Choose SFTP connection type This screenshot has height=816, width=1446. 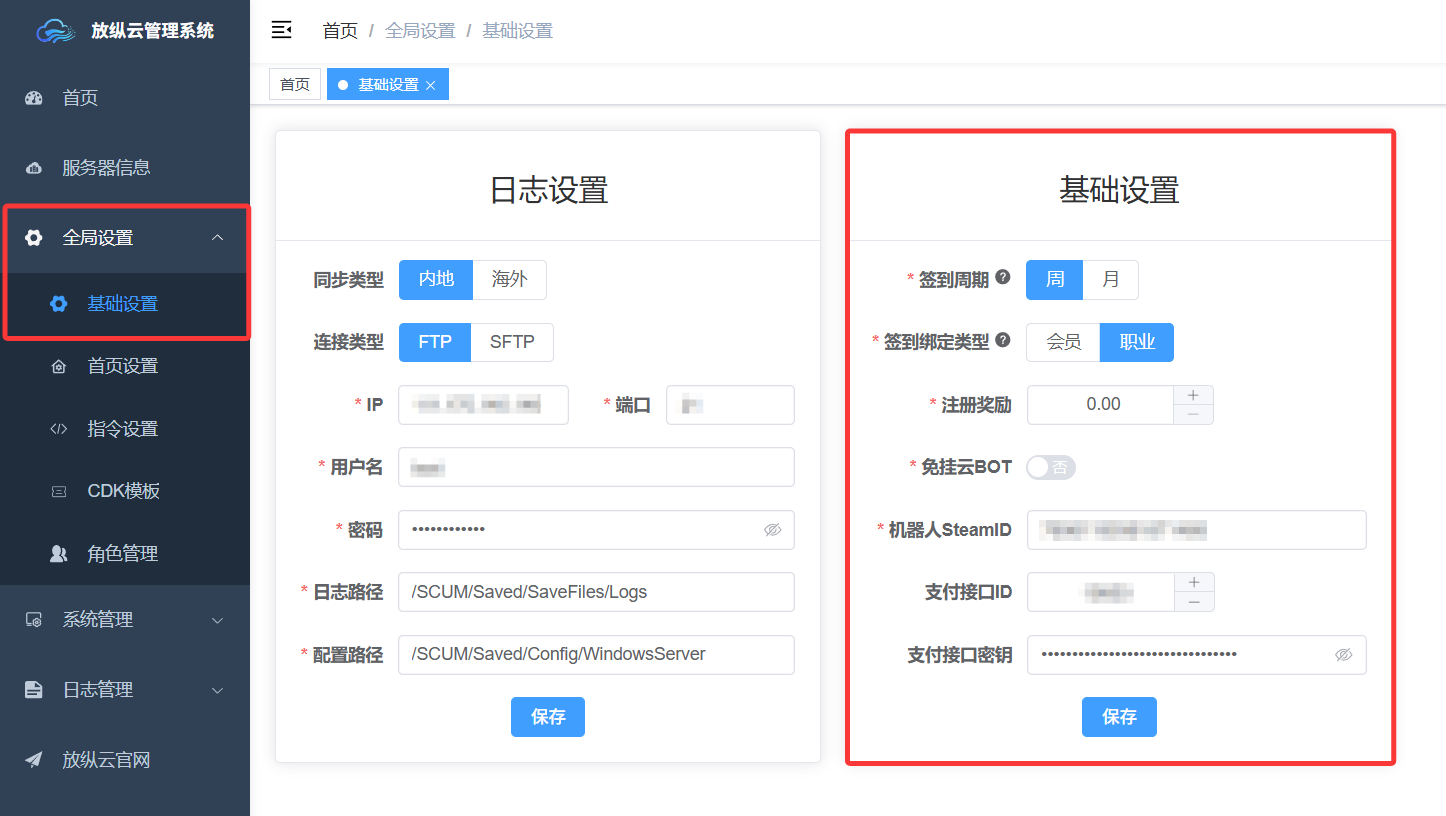pos(512,342)
